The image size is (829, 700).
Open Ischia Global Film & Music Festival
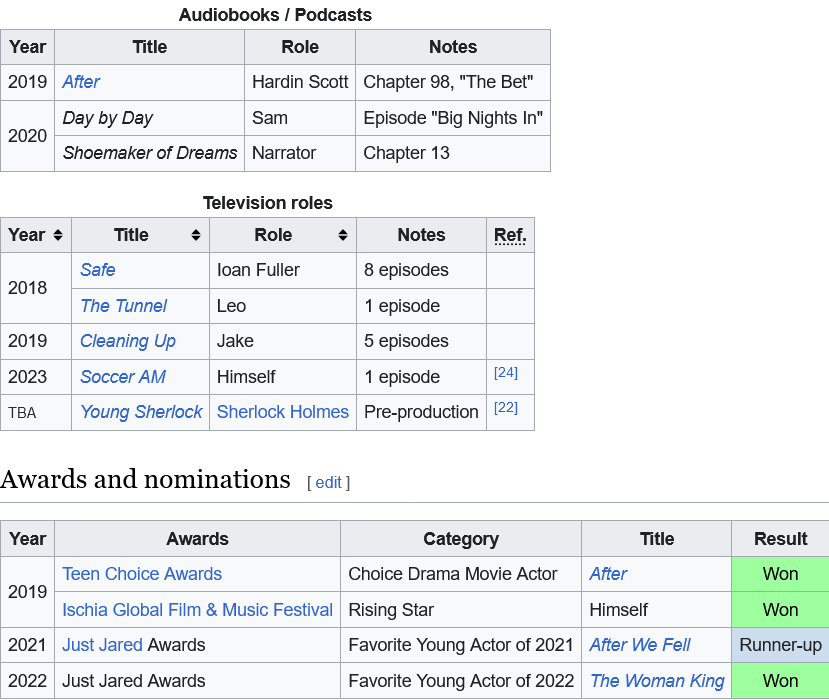point(197,610)
